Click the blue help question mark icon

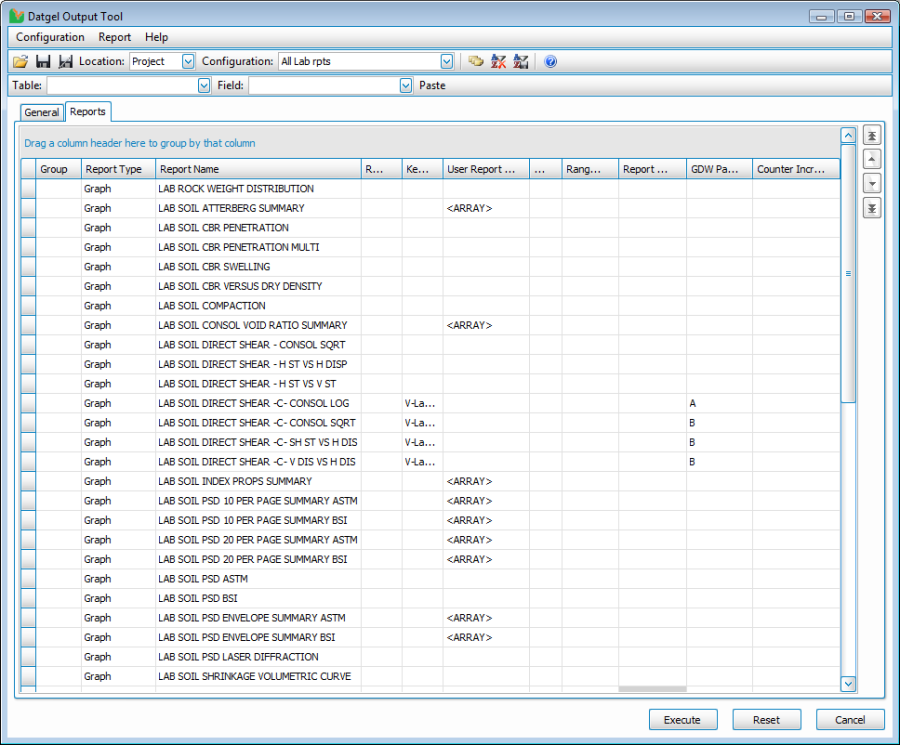click(x=550, y=62)
